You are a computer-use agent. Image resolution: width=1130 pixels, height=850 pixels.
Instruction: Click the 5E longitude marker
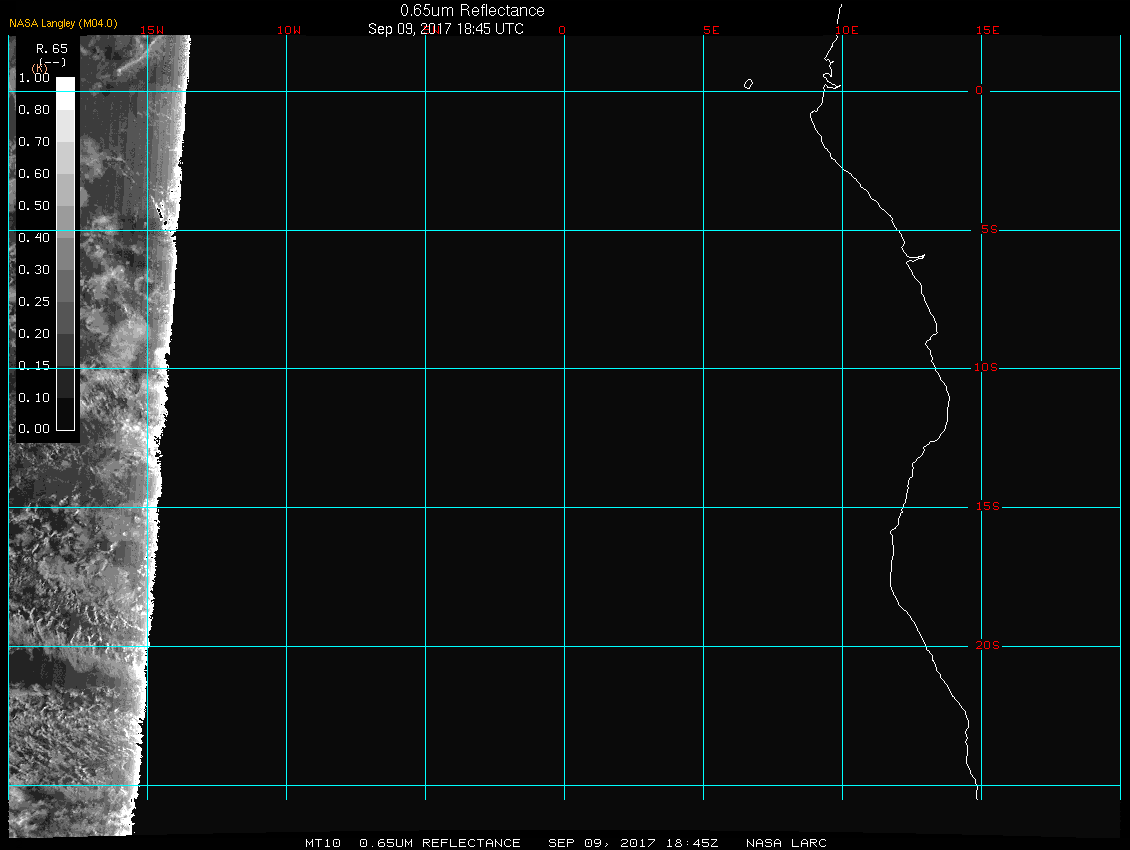[711, 30]
